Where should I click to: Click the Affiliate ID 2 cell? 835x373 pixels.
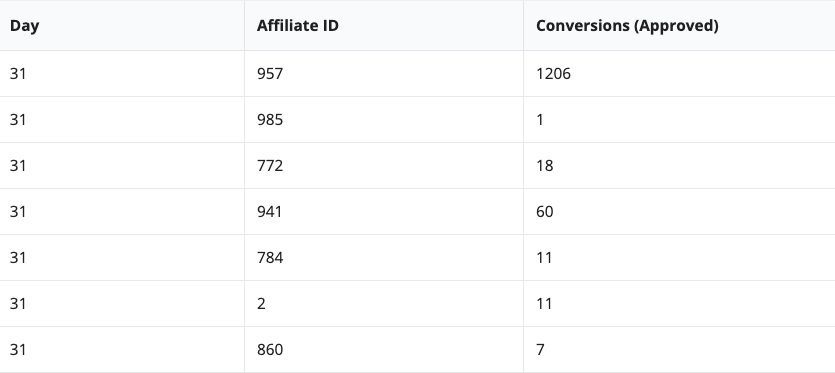point(384,303)
